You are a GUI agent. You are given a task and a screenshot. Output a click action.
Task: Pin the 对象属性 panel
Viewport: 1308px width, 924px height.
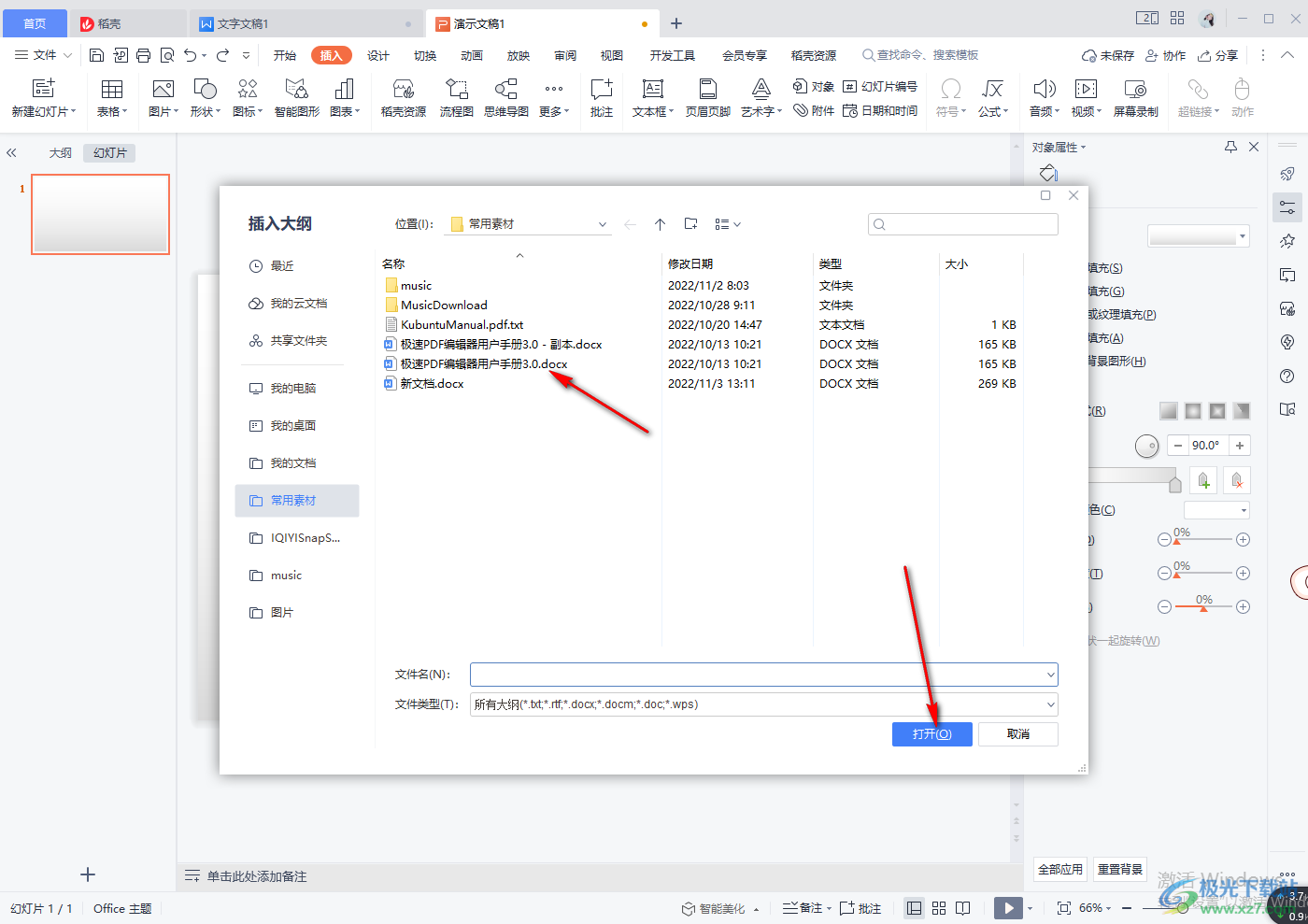click(1230, 147)
